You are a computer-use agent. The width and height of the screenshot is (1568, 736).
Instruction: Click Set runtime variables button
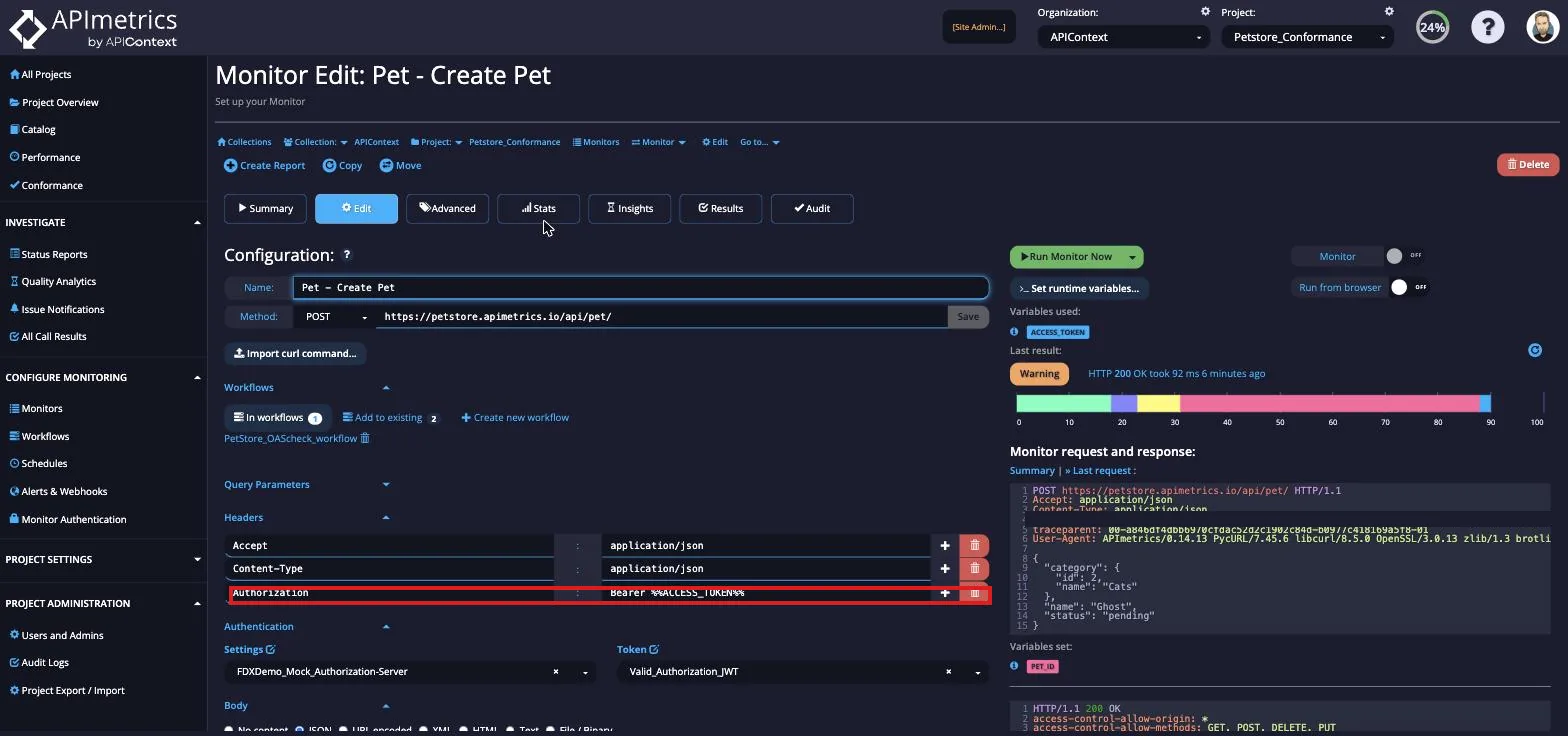[x=1079, y=288]
